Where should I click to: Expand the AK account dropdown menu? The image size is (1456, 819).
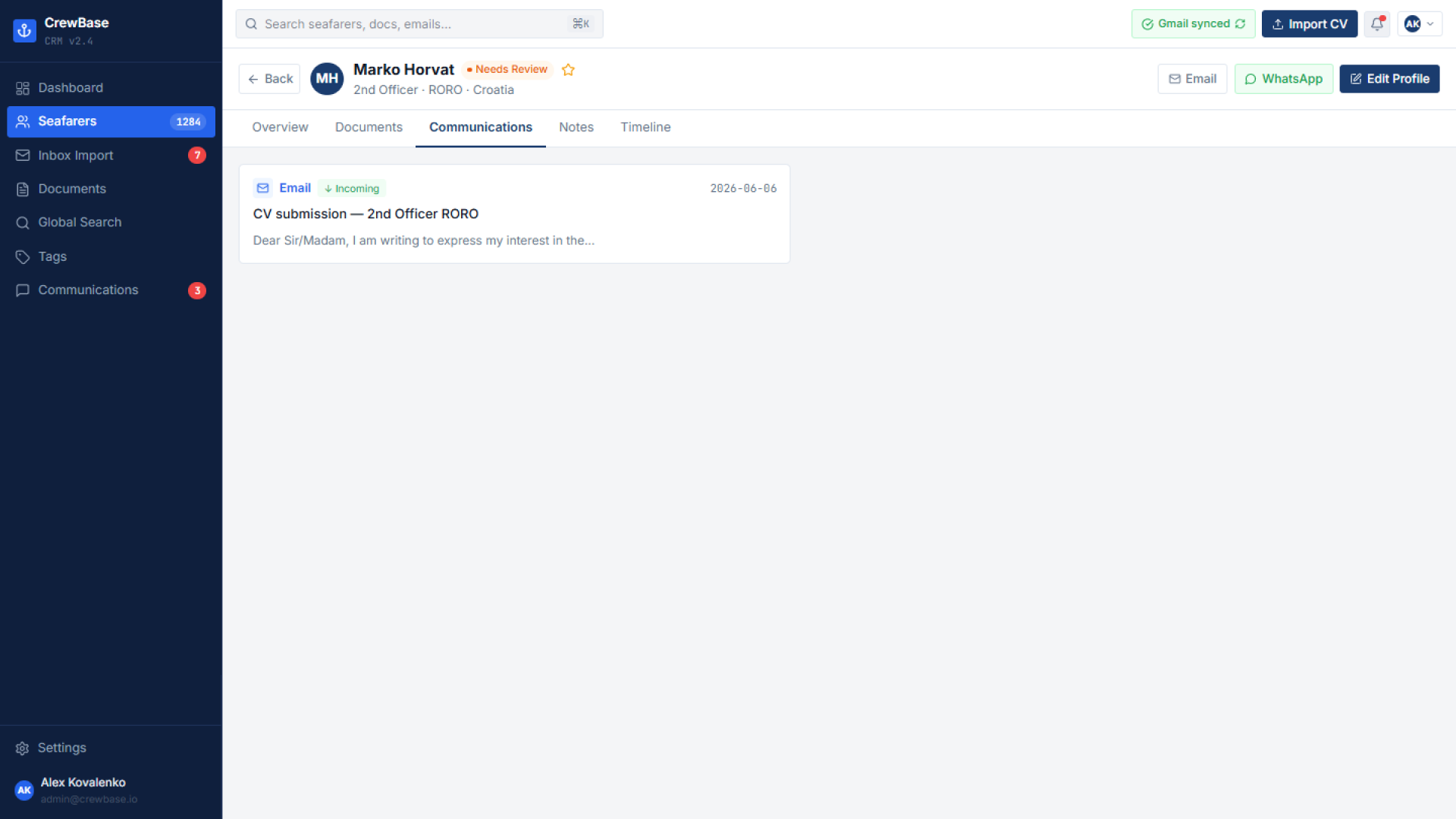(x=1420, y=24)
